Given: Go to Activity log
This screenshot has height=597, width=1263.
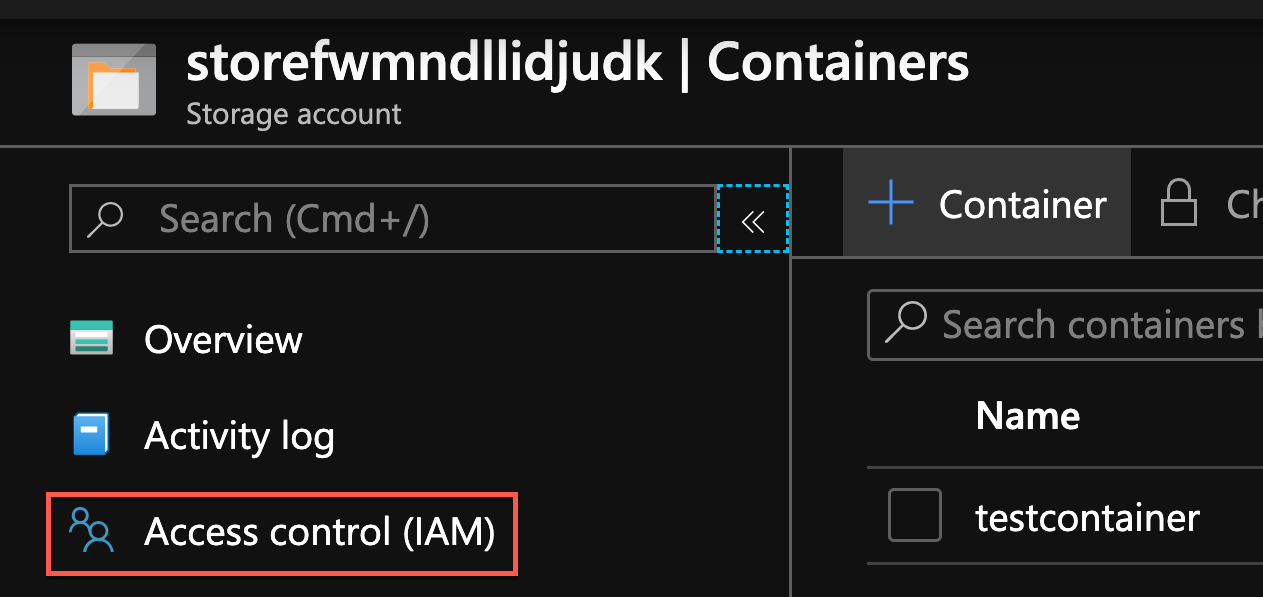Looking at the screenshot, I should 239,436.
